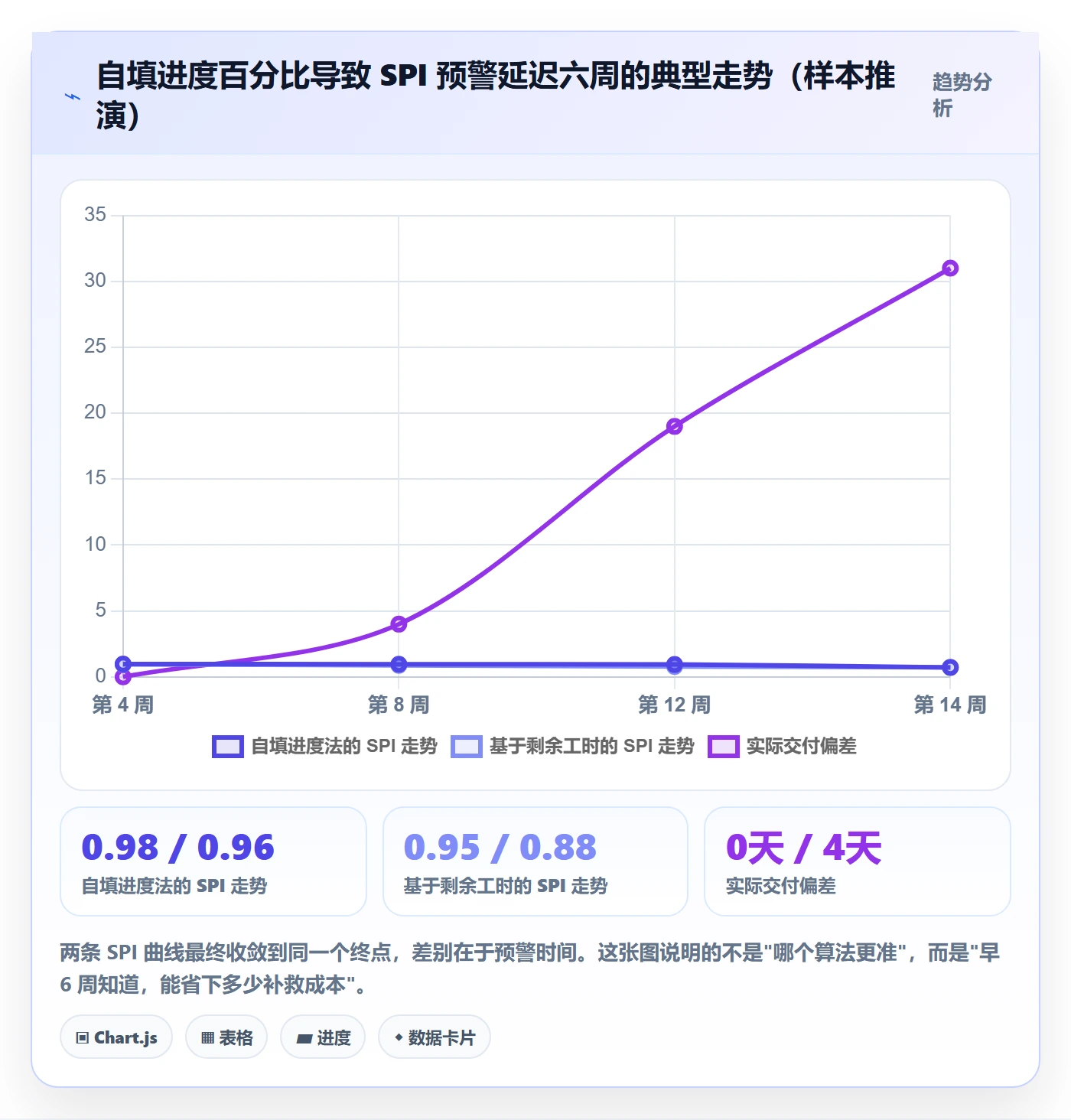Click the 第 14 周 x-axis label
Image resolution: width=1071 pixels, height=1120 pixels.
pyautogui.click(x=950, y=705)
